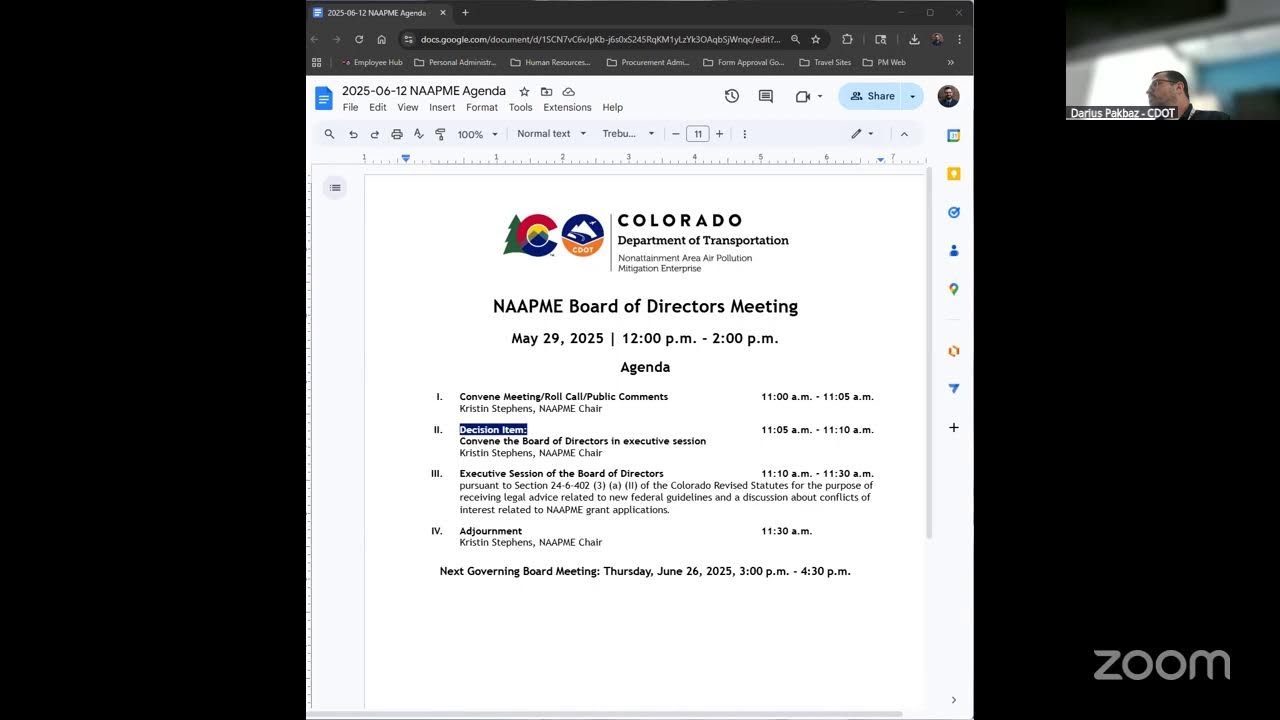This screenshot has width=1280, height=720.
Task: Open Chrome downloads icon
Action: coord(914,39)
